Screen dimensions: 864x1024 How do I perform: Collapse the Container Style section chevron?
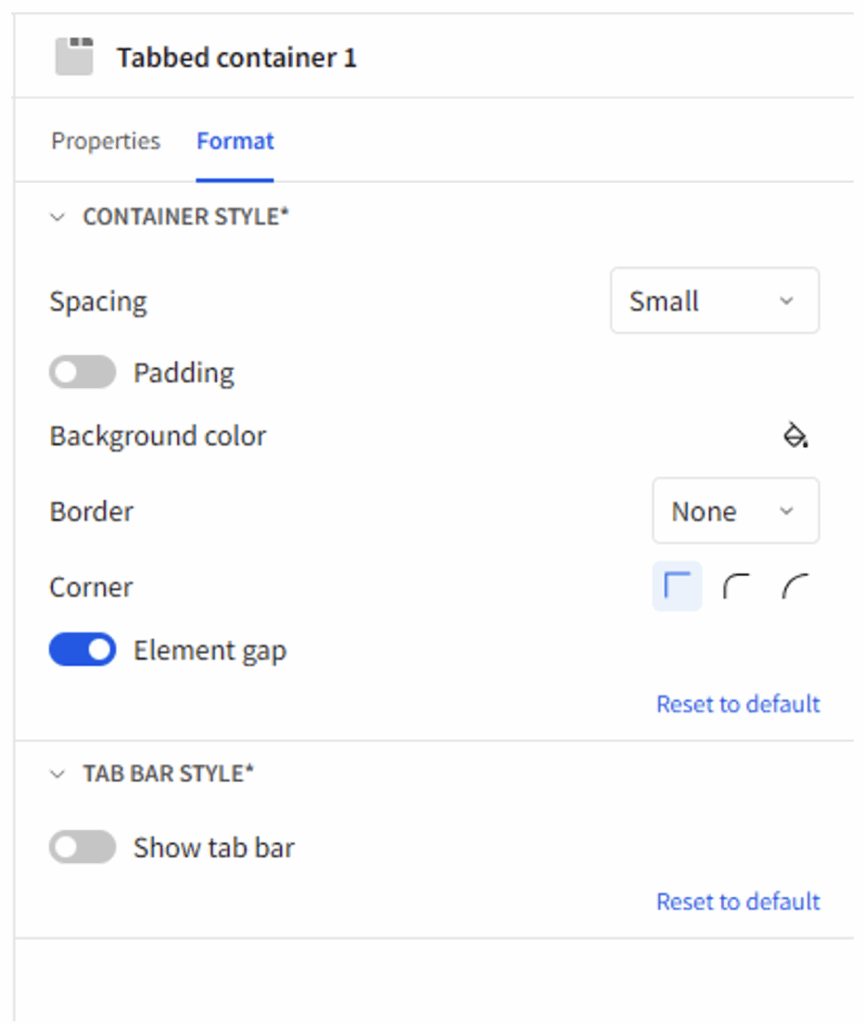(57, 217)
